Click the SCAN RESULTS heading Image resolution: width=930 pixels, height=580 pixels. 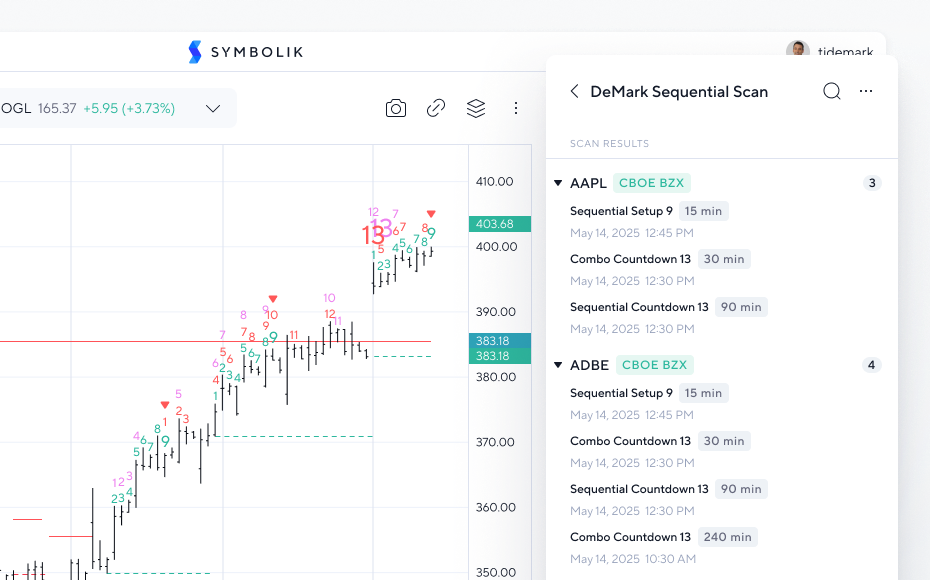pyautogui.click(x=609, y=144)
